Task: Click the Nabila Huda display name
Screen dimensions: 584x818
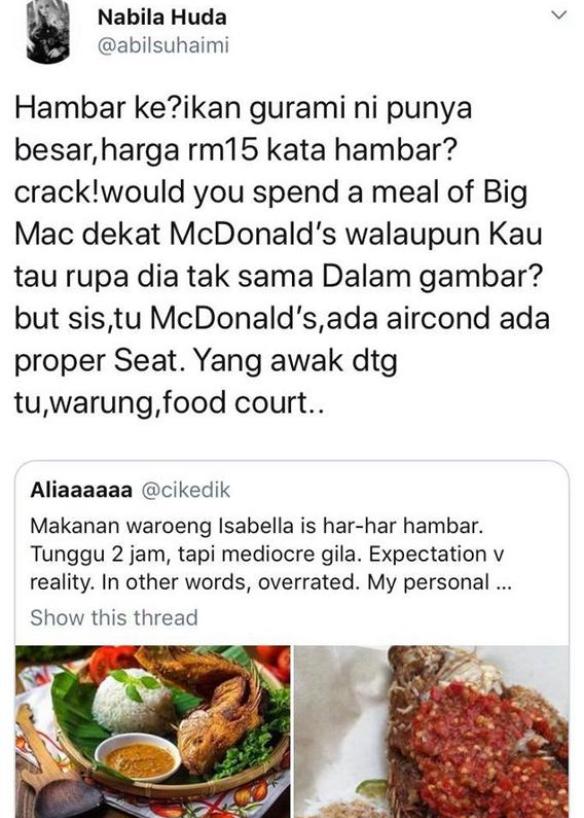Action: 162,18
